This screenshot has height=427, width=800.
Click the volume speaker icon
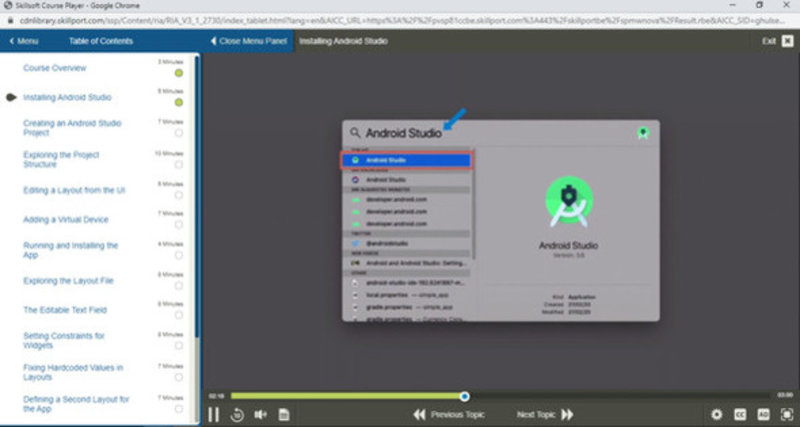tap(261, 415)
